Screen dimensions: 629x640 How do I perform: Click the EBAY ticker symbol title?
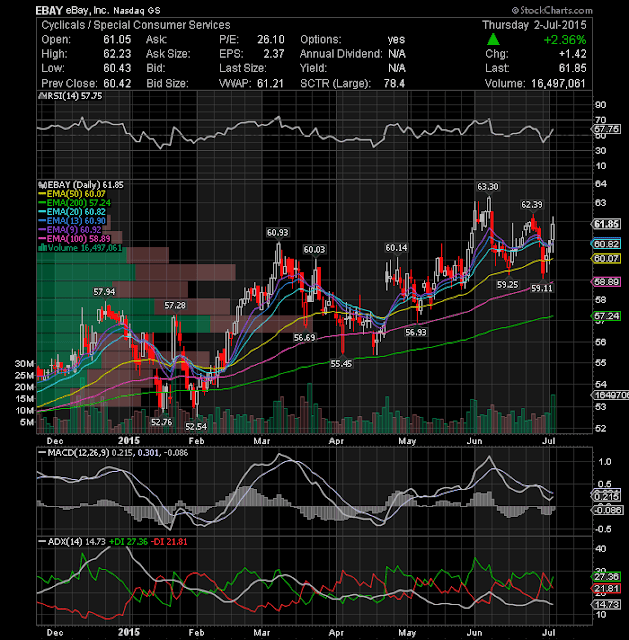tap(49, 10)
